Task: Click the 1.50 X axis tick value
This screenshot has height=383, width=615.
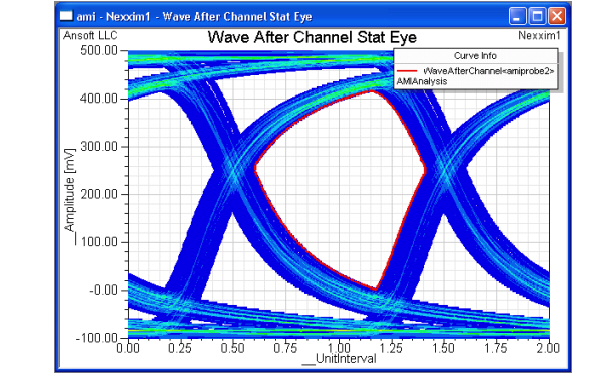Action: (444, 348)
